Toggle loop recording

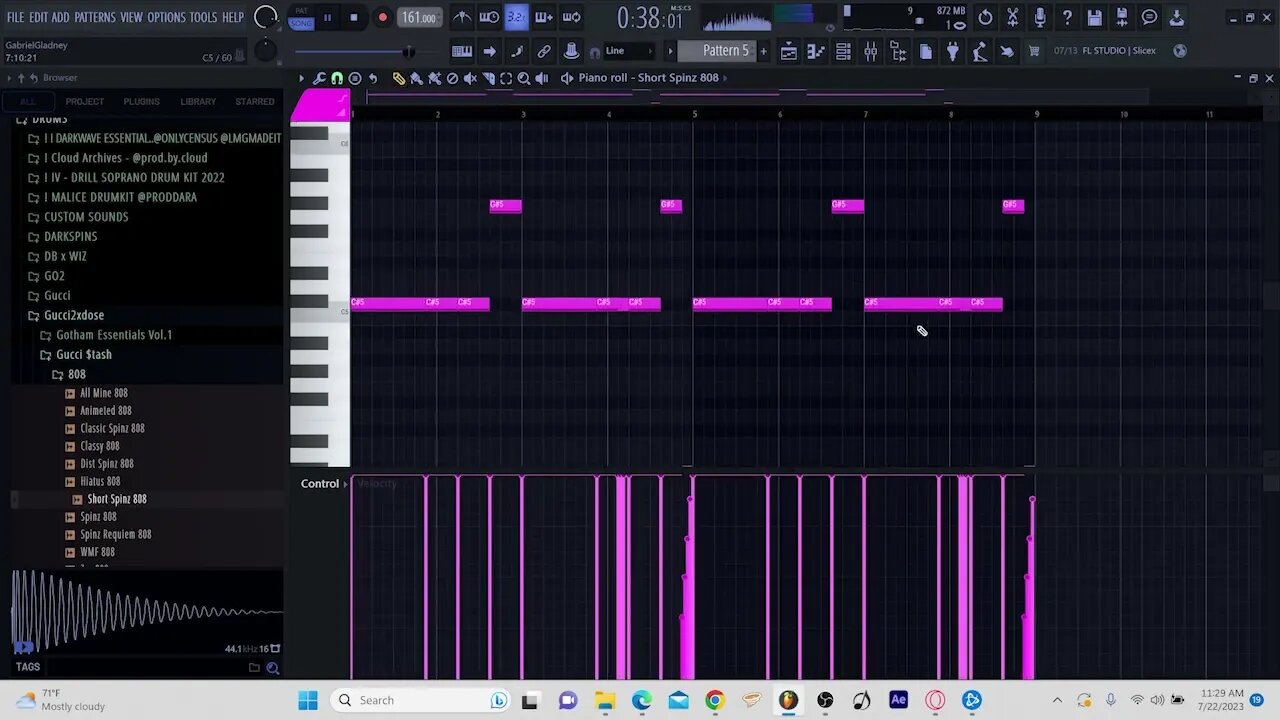point(571,17)
